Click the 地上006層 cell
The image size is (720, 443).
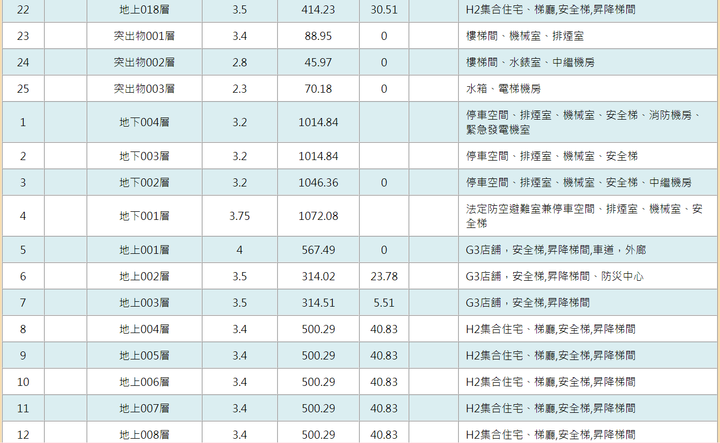144,382
